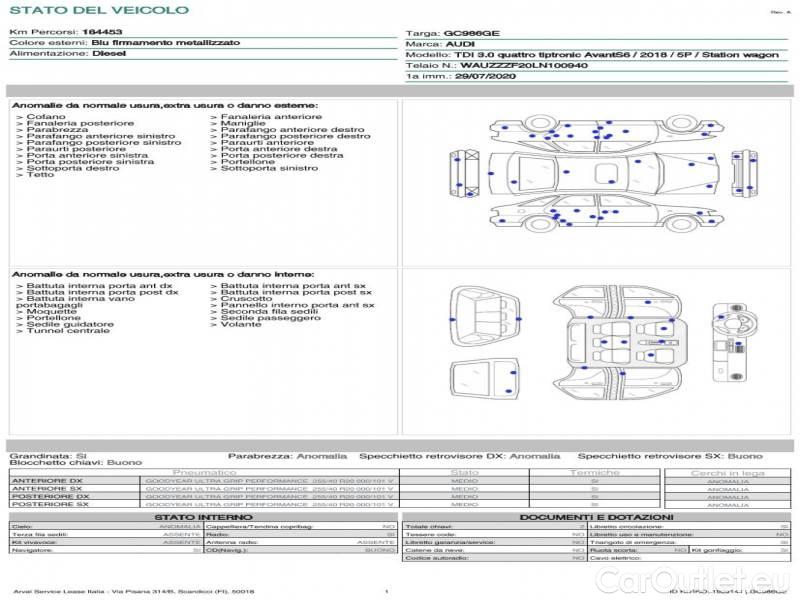Select Arval Service Lease Italia footer address
Viewport: 800px width, 600px height.
coord(134,592)
